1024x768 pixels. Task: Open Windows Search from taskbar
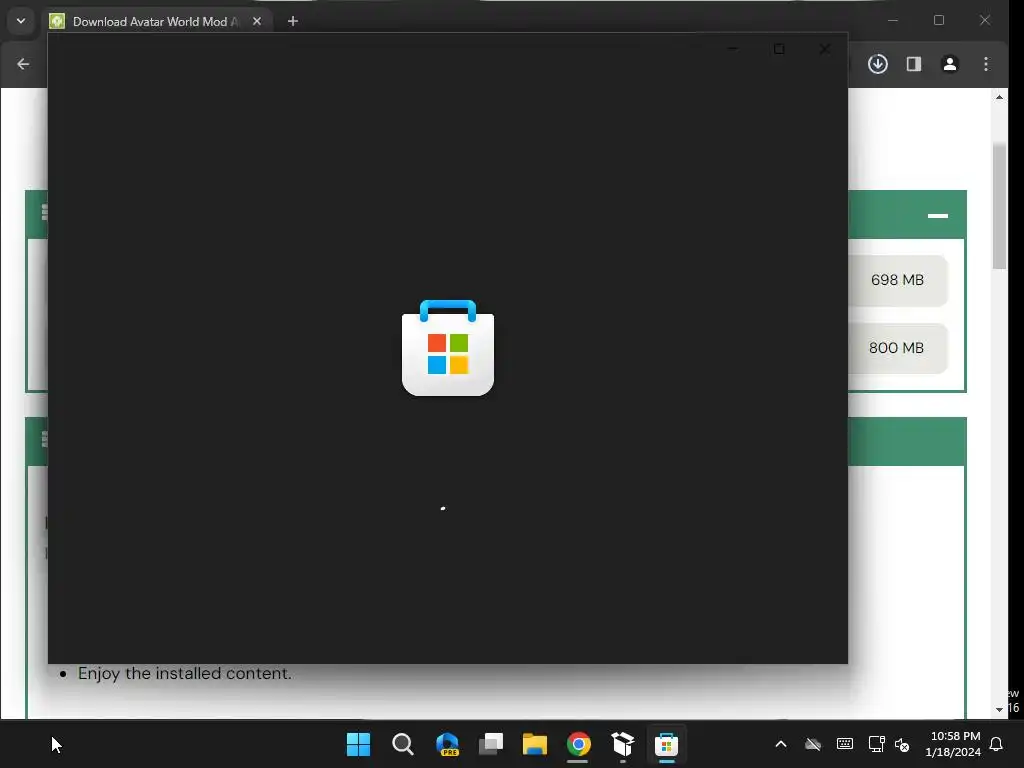pos(403,744)
